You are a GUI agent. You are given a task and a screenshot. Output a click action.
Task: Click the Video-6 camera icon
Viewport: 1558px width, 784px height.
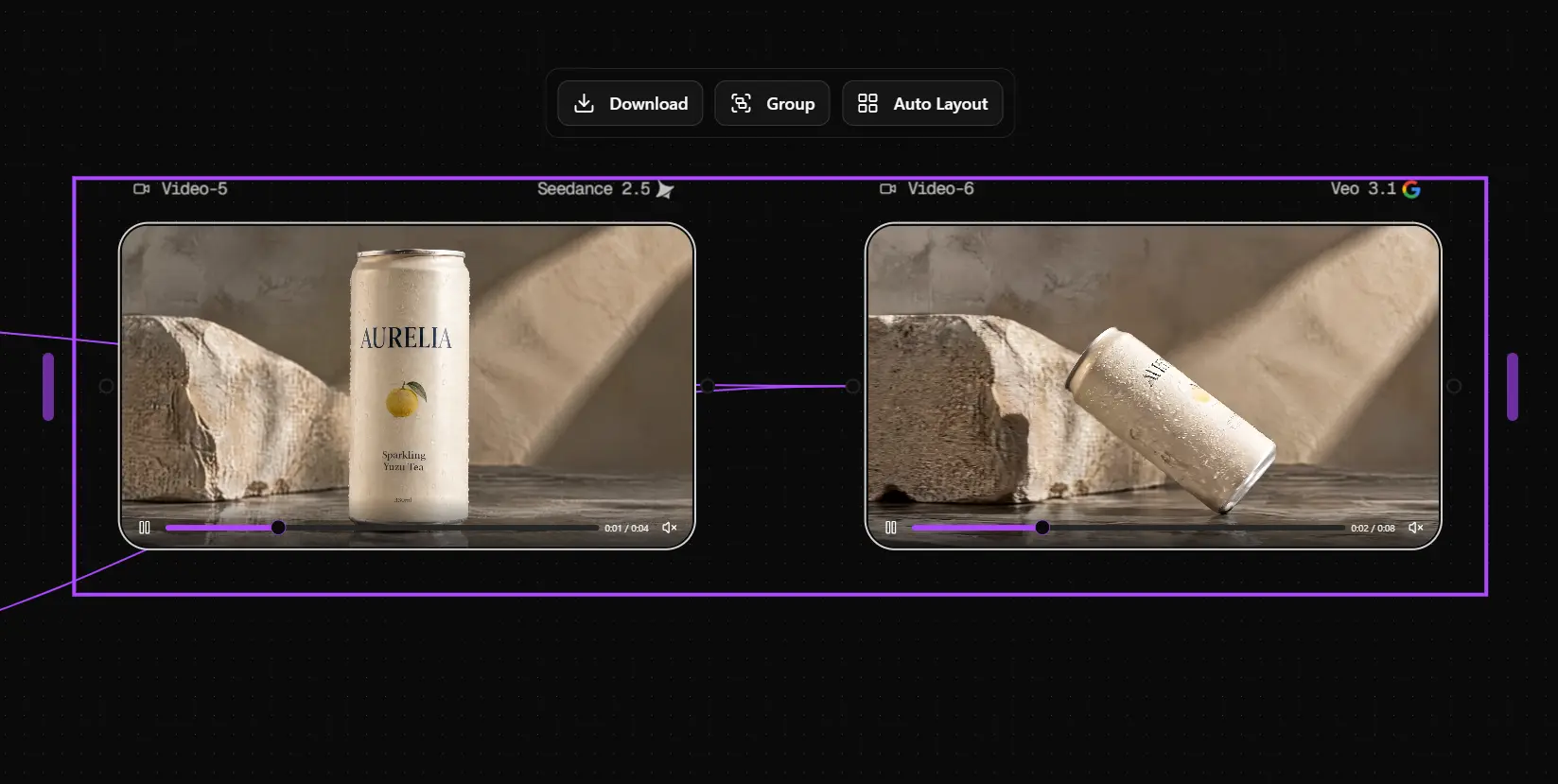coord(888,189)
